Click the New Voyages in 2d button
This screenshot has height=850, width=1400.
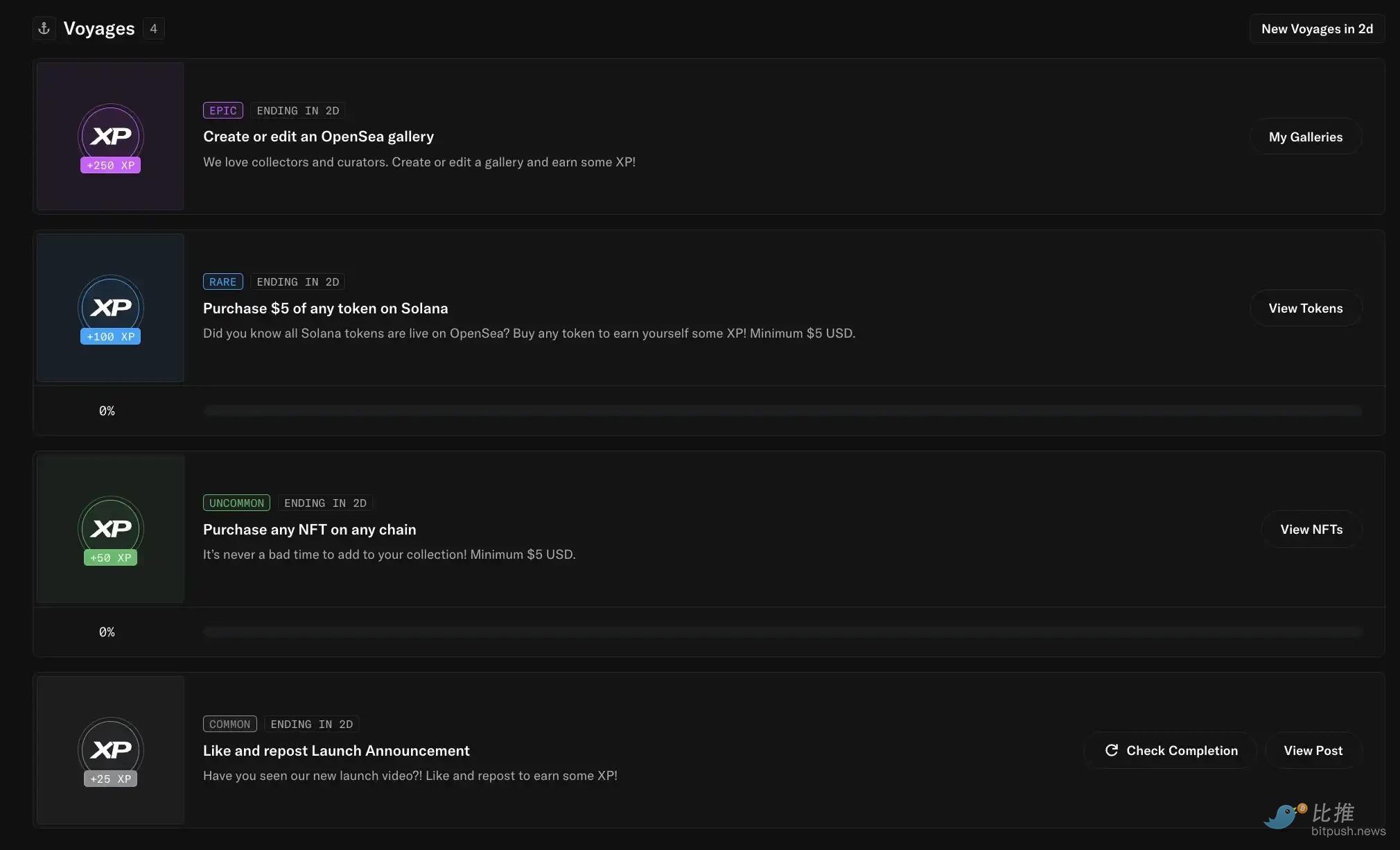1317,29
